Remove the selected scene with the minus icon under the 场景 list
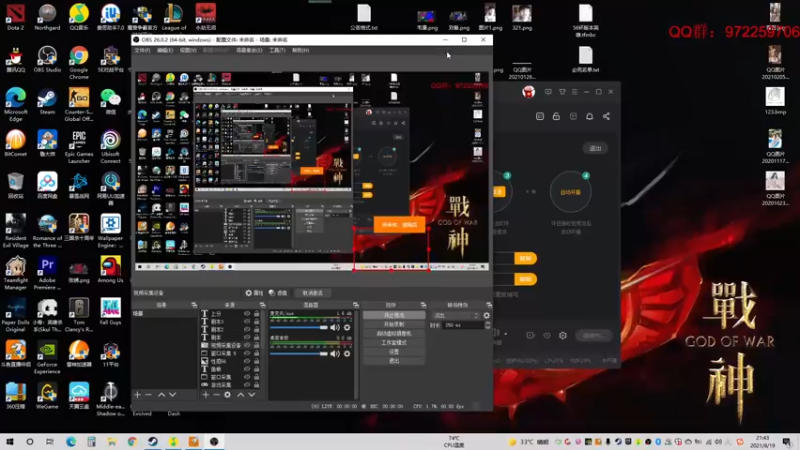Image resolution: width=800 pixels, height=450 pixels. click(x=148, y=394)
